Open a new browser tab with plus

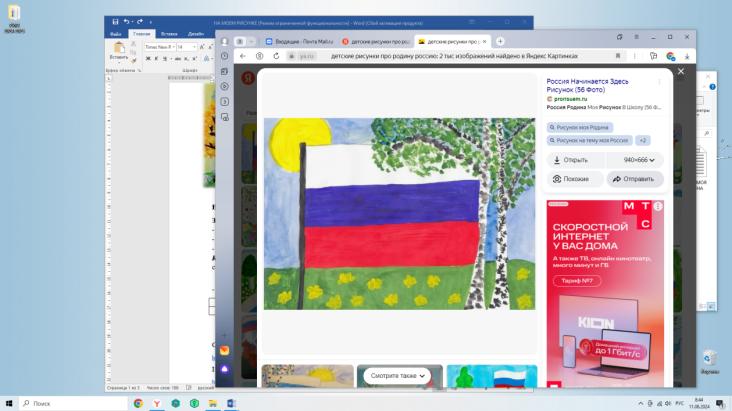500,41
